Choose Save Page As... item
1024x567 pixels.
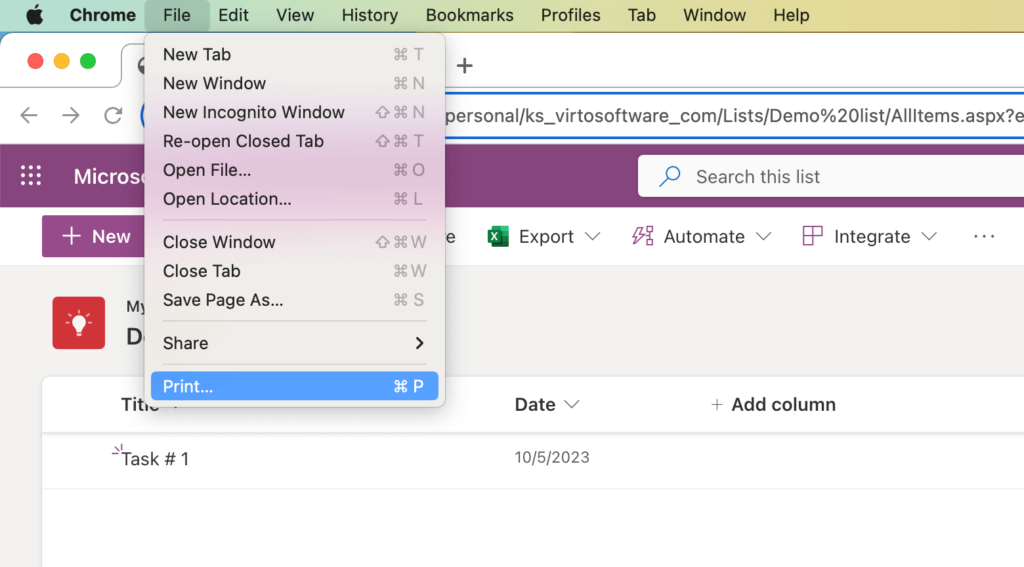(x=294, y=300)
